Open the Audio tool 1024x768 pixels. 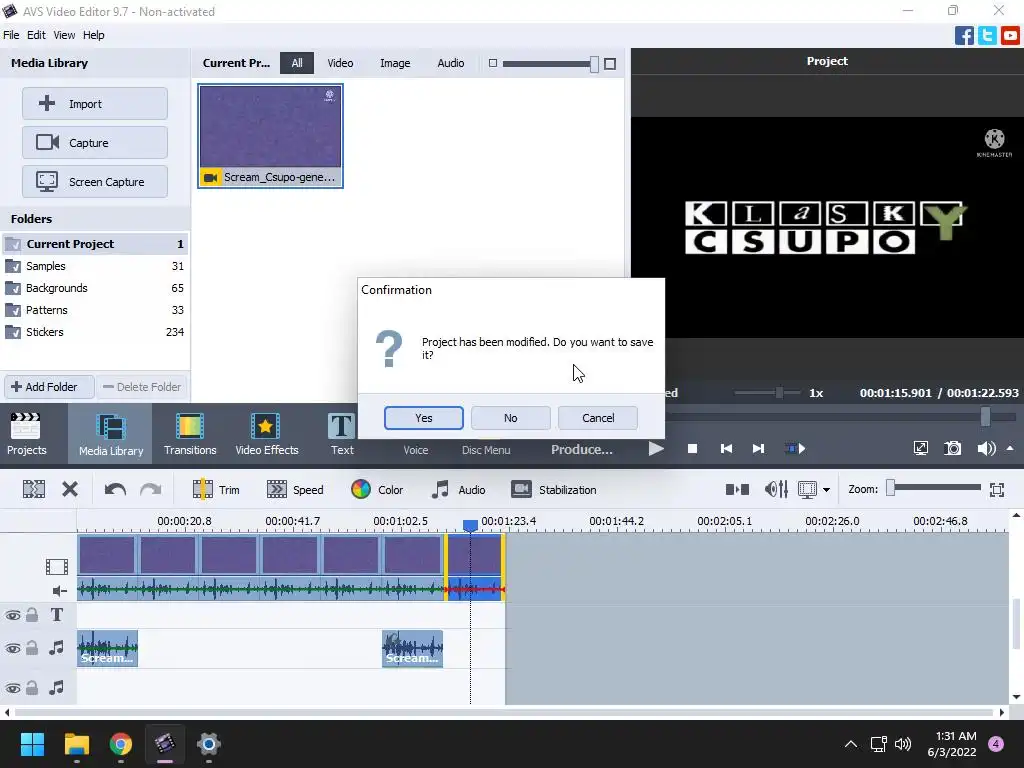pyautogui.click(x=459, y=490)
